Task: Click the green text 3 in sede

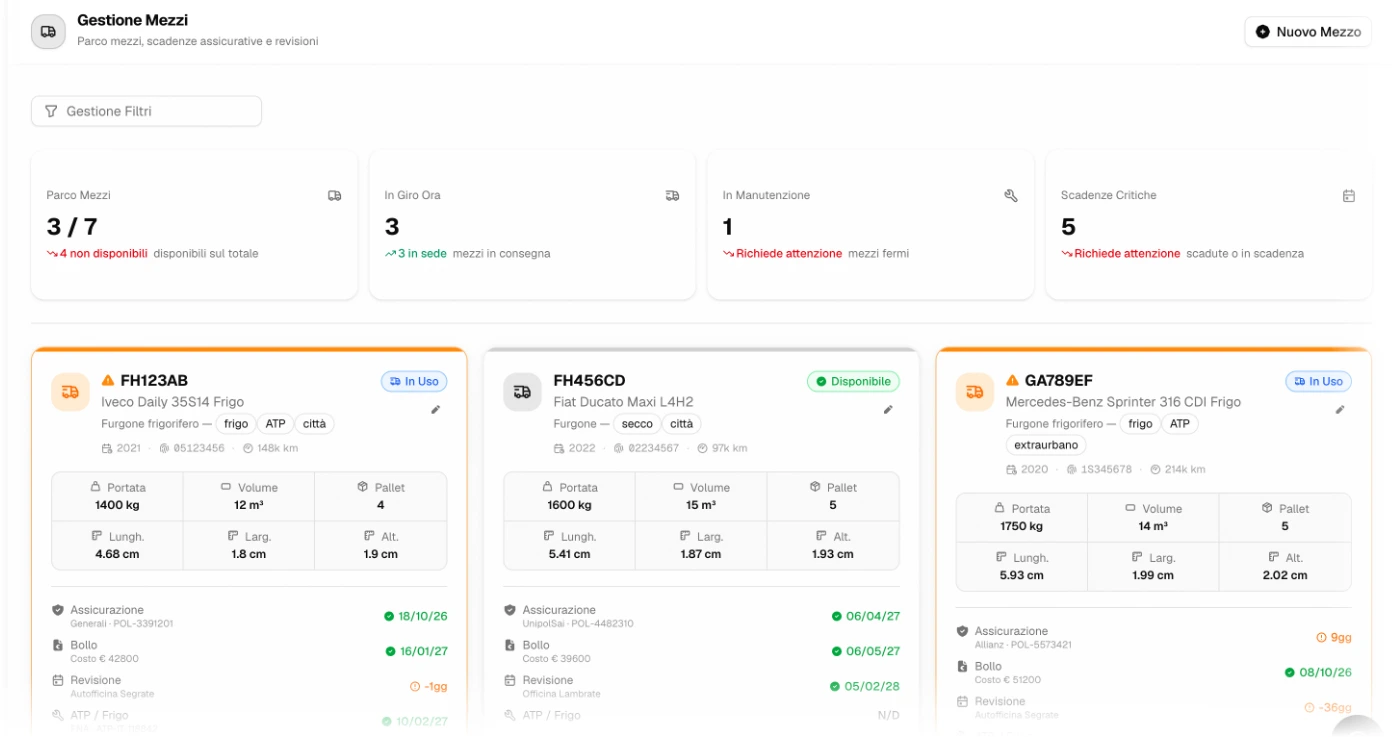Action: click(x=422, y=254)
